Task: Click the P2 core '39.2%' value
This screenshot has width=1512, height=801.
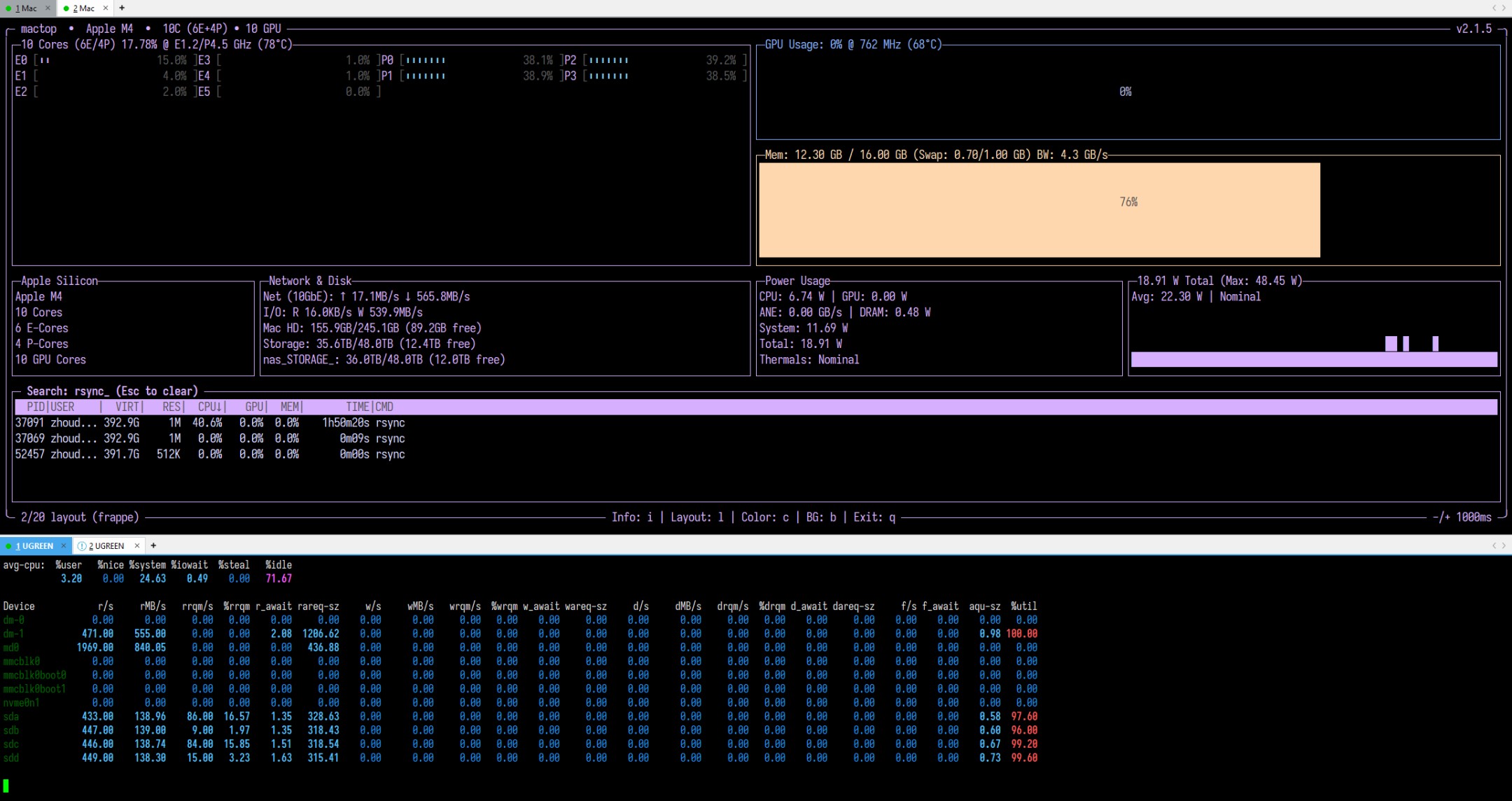Action: 721,60
